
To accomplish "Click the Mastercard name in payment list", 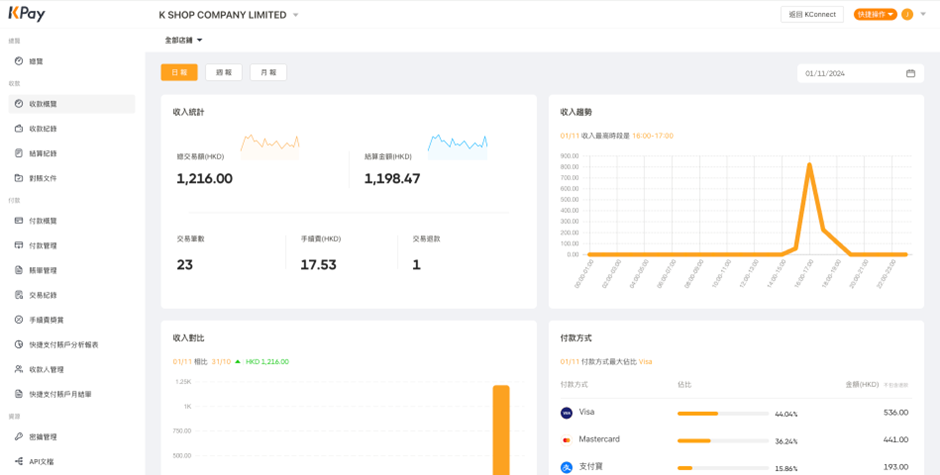I will point(599,439).
